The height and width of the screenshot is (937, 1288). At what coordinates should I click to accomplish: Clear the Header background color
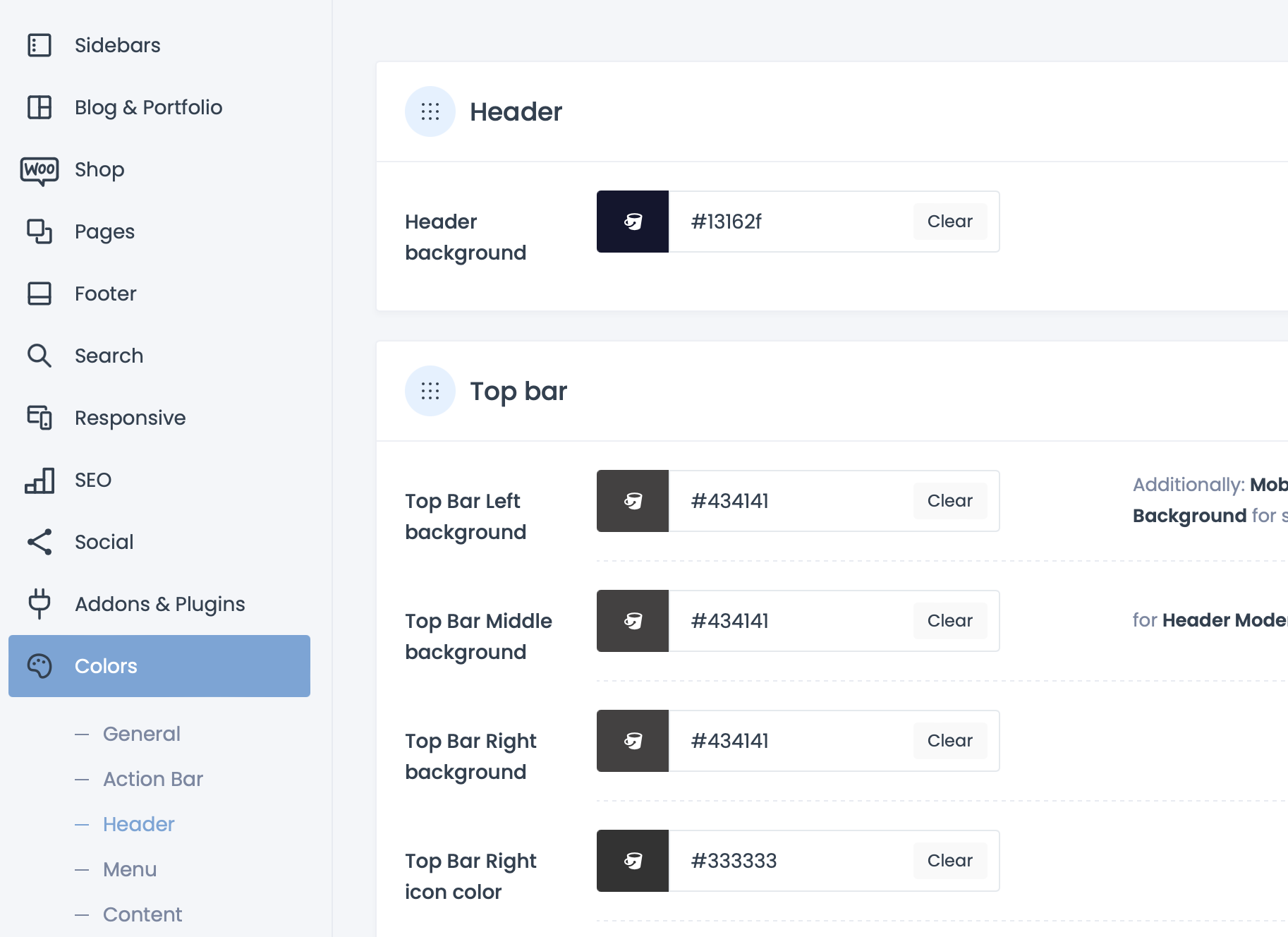[x=950, y=222]
